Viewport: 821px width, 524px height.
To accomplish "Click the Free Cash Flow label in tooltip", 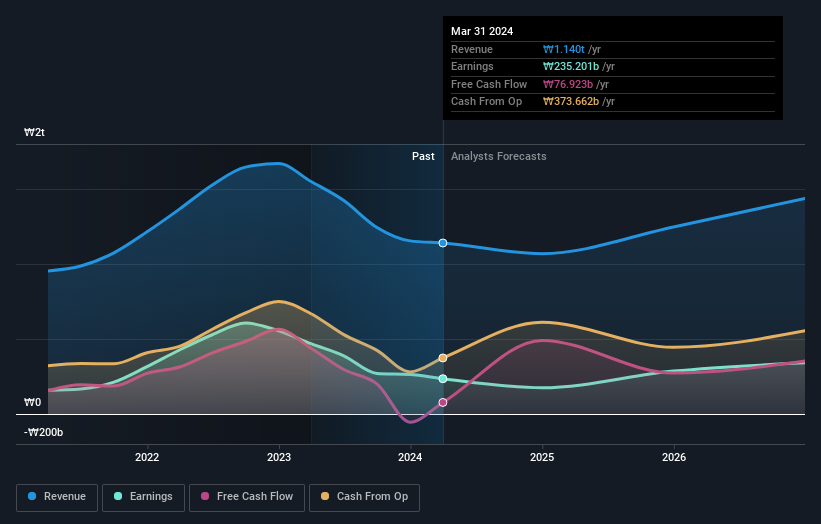I will click(x=489, y=84).
